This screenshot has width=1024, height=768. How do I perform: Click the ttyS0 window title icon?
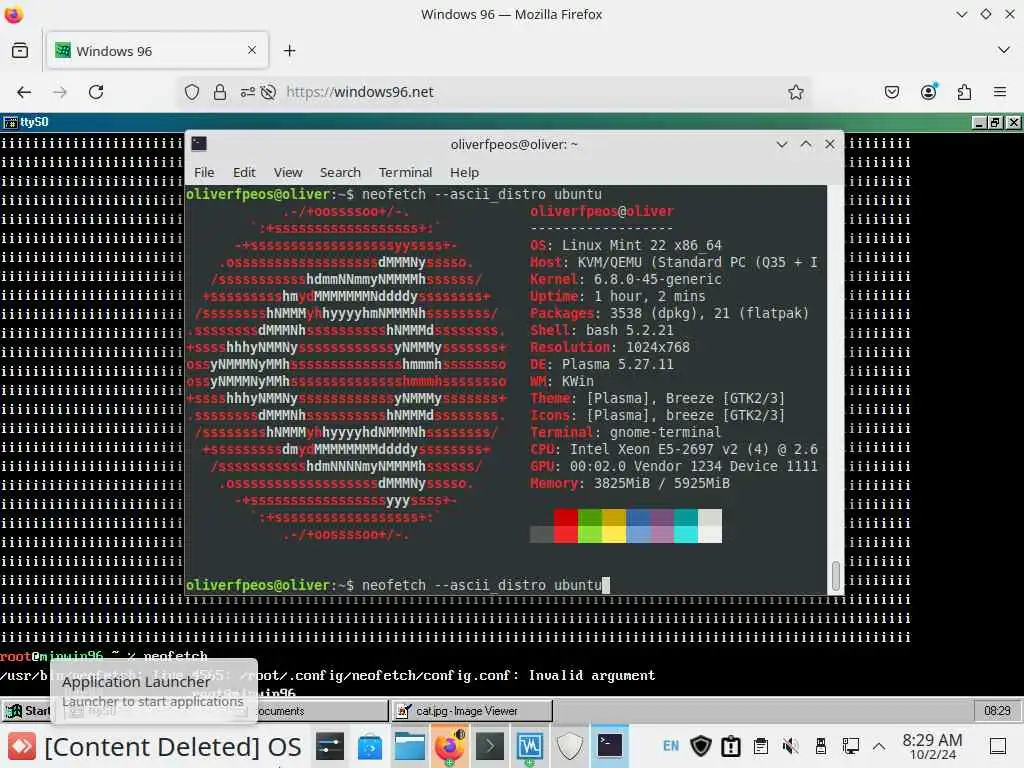tap(10, 122)
